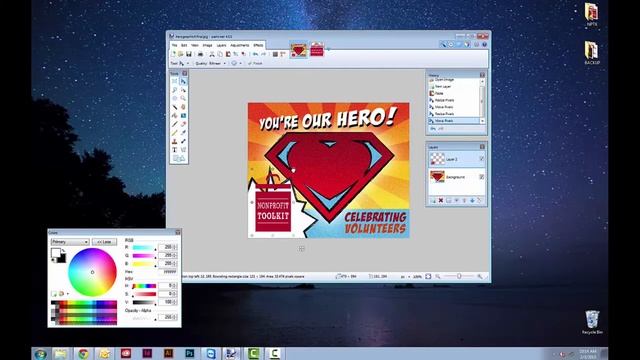Open the palette options dropdown arrow
The width and height of the screenshot is (640, 360).
tap(67, 293)
